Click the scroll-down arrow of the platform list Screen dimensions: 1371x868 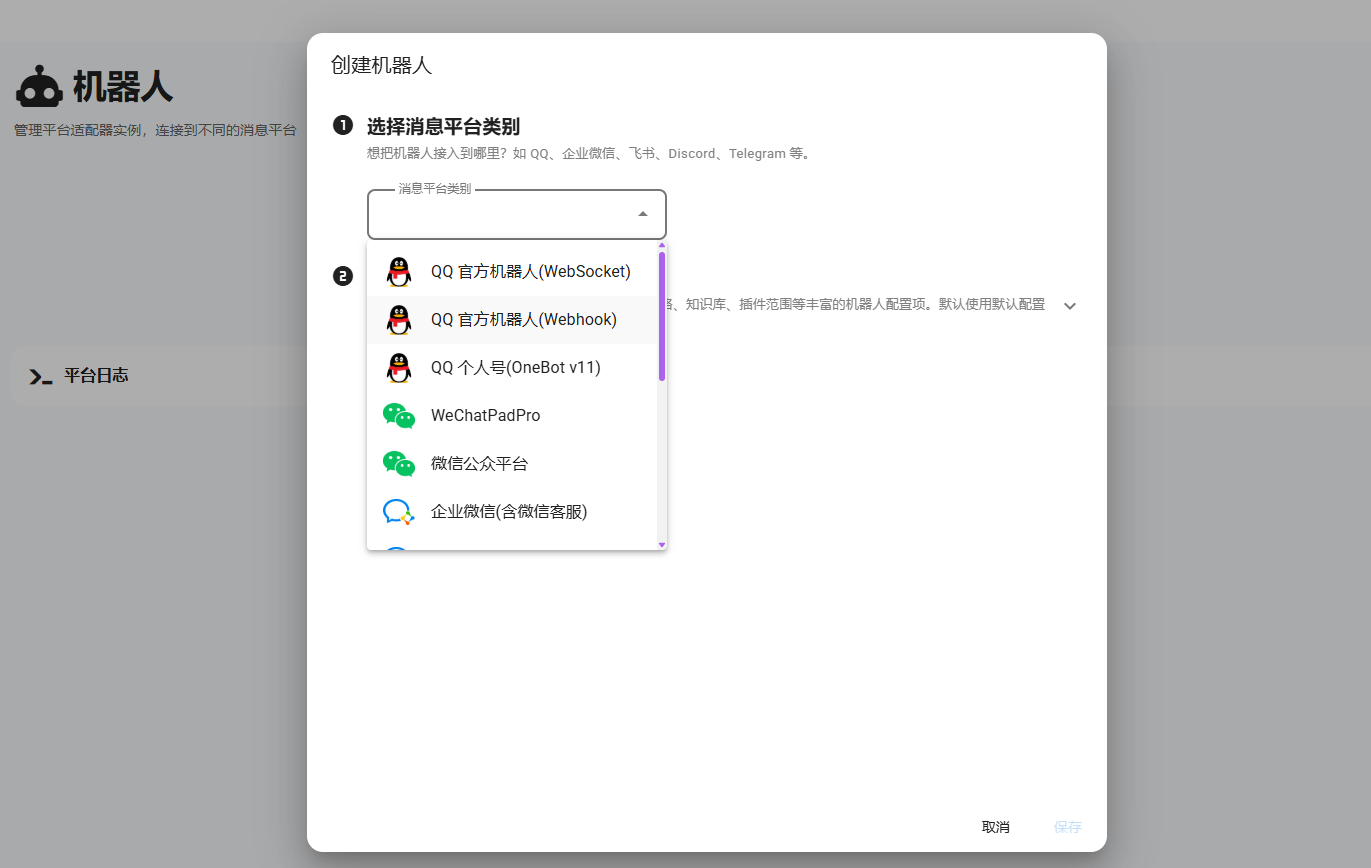(662, 544)
